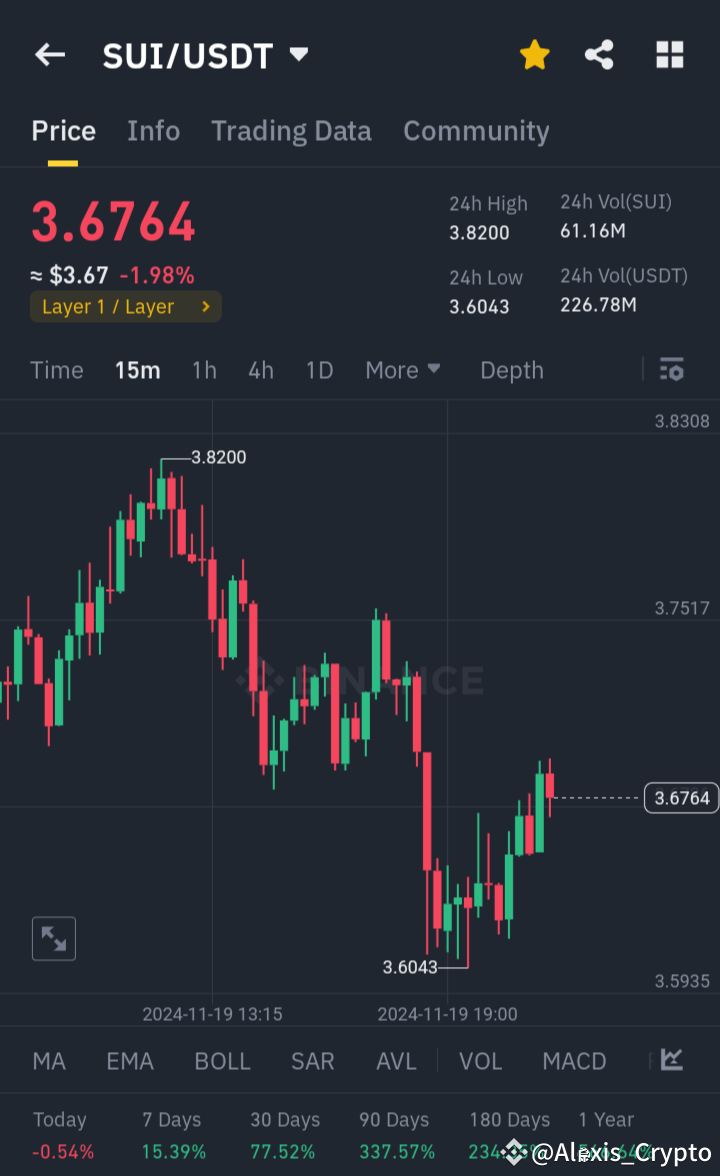Switch to the Trading Data tab

(291, 131)
